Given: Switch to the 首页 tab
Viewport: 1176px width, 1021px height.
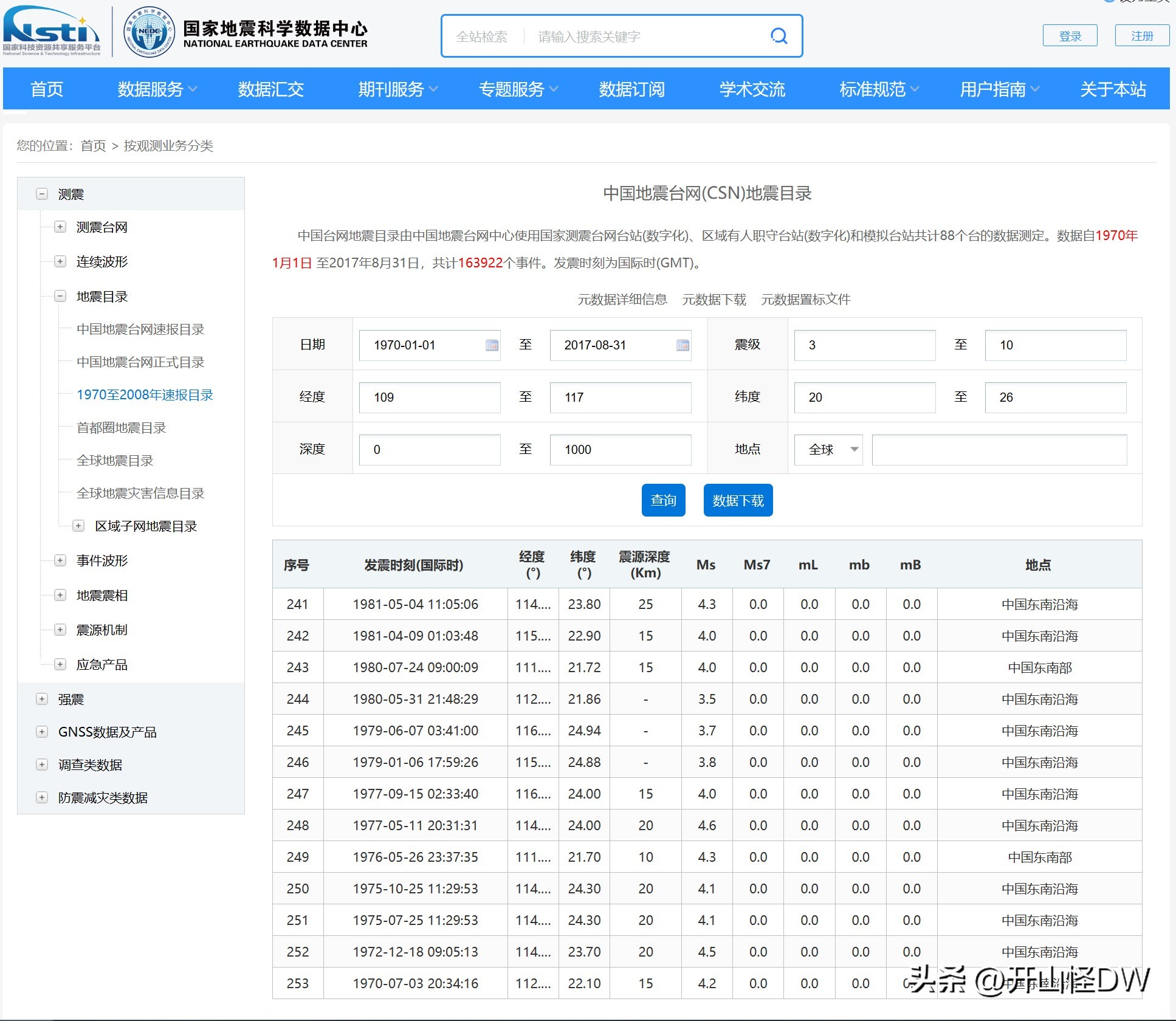Looking at the screenshot, I should coord(46,89).
